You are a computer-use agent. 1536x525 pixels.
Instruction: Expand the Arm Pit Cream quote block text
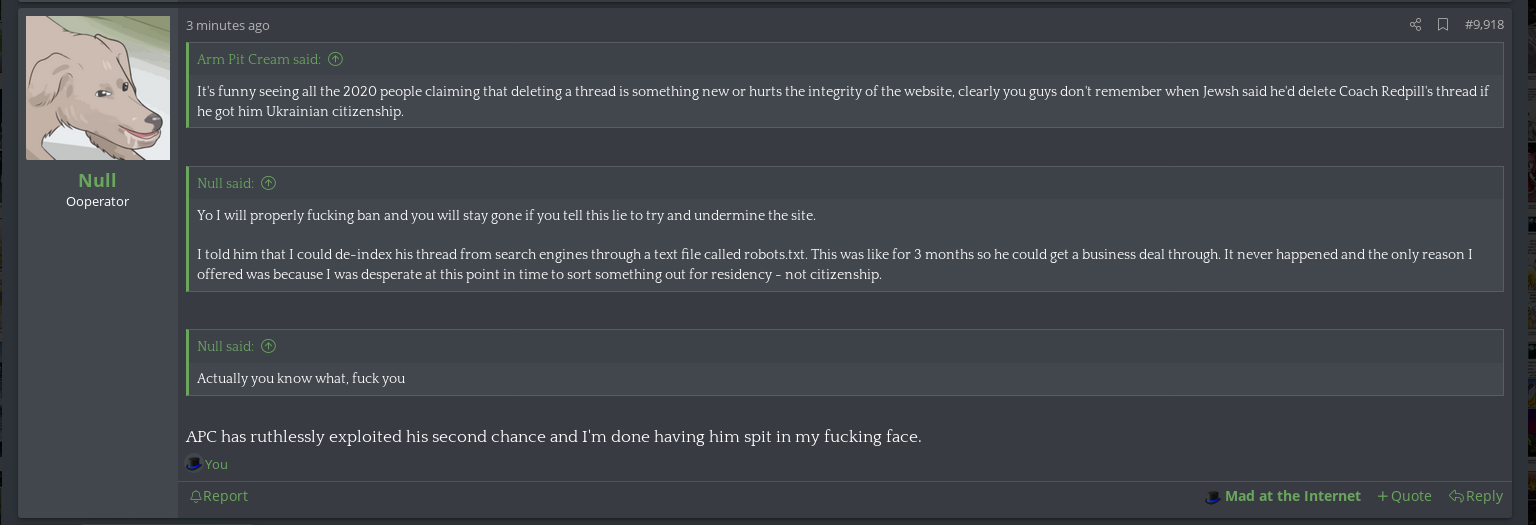click(x=842, y=101)
